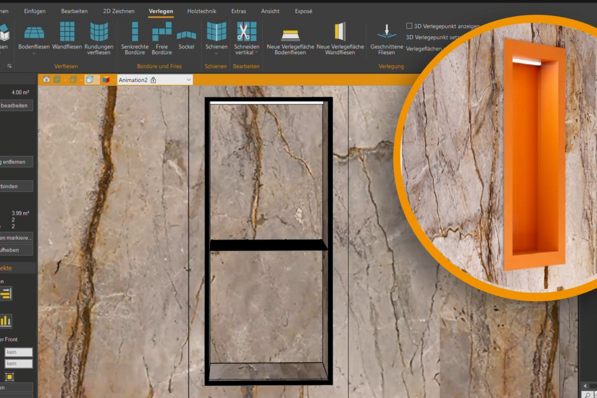597x398 pixels.
Task: Open the Extras ribbon tab
Action: pyautogui.click(x=239, y=11)
